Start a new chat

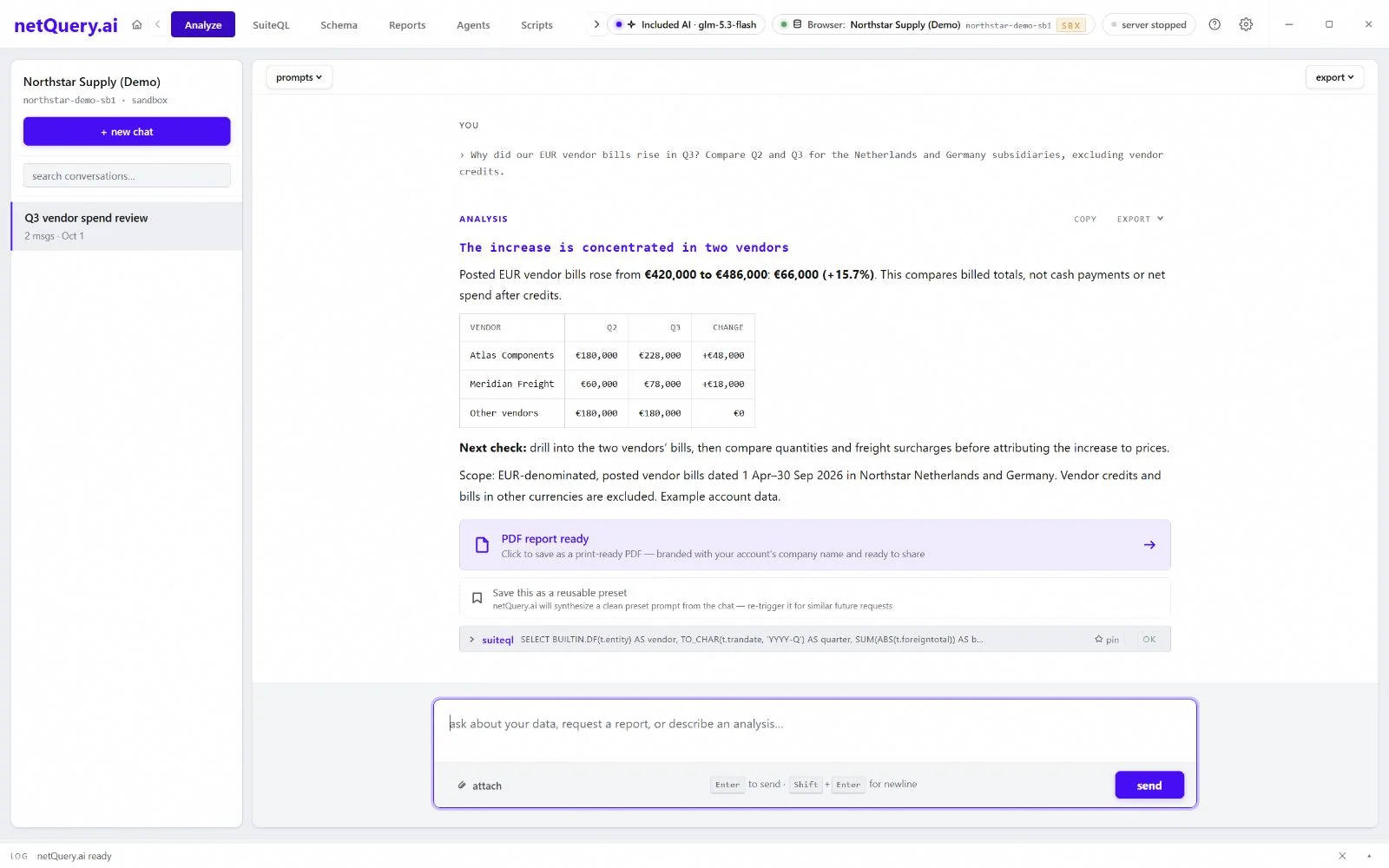coord(127,132)
